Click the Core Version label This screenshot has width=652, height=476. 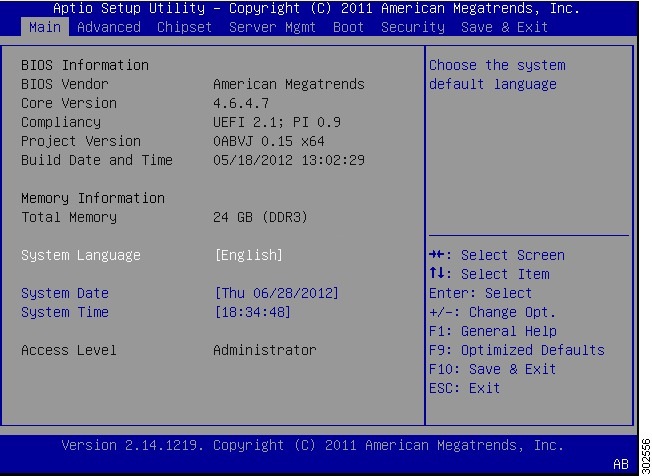click(69, 103)
